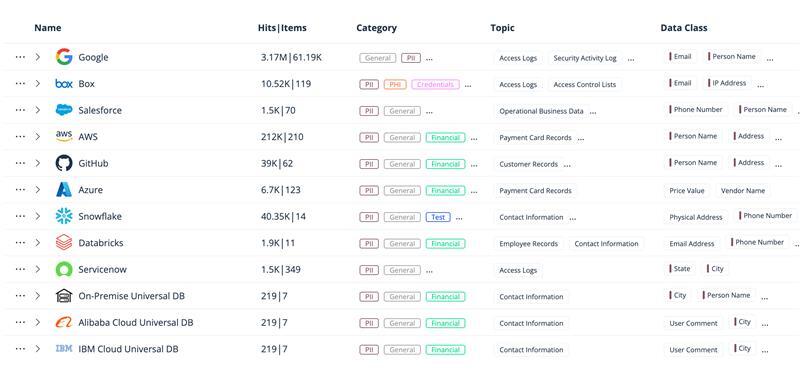Click the Credentials tag in Box row
This screenshot has width=800, height=372.
pos(435,85)
